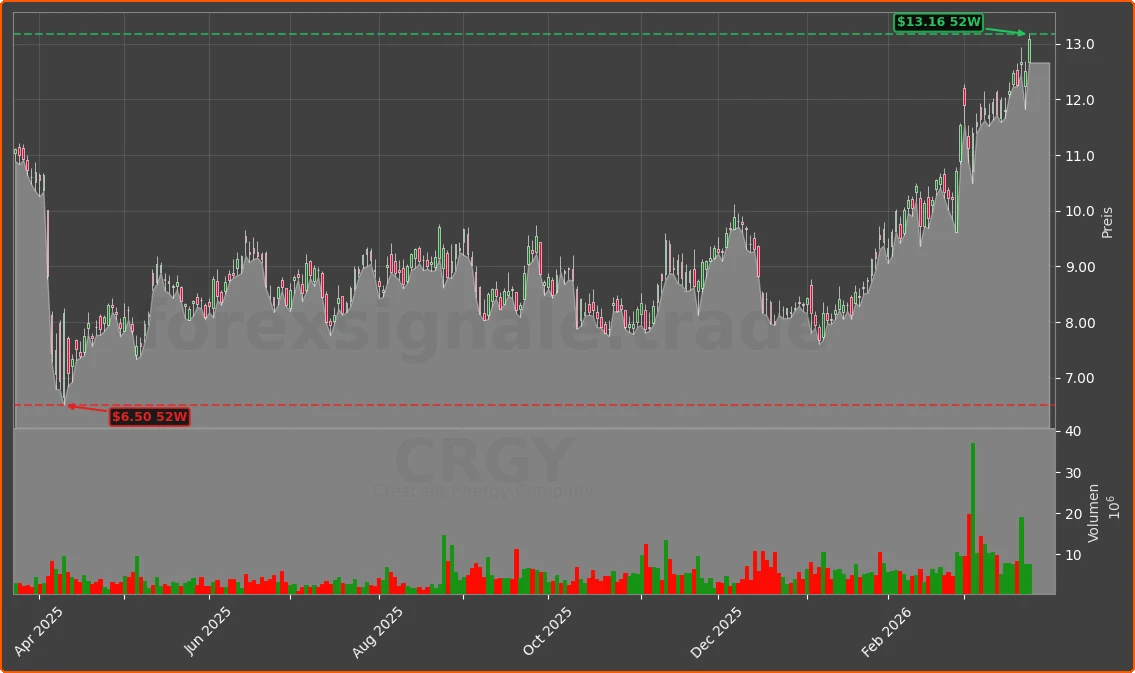Click the 9.00 price axis value
Image resolution: width=1135 pixels, height=673 pixels.
click(1079, 268)
